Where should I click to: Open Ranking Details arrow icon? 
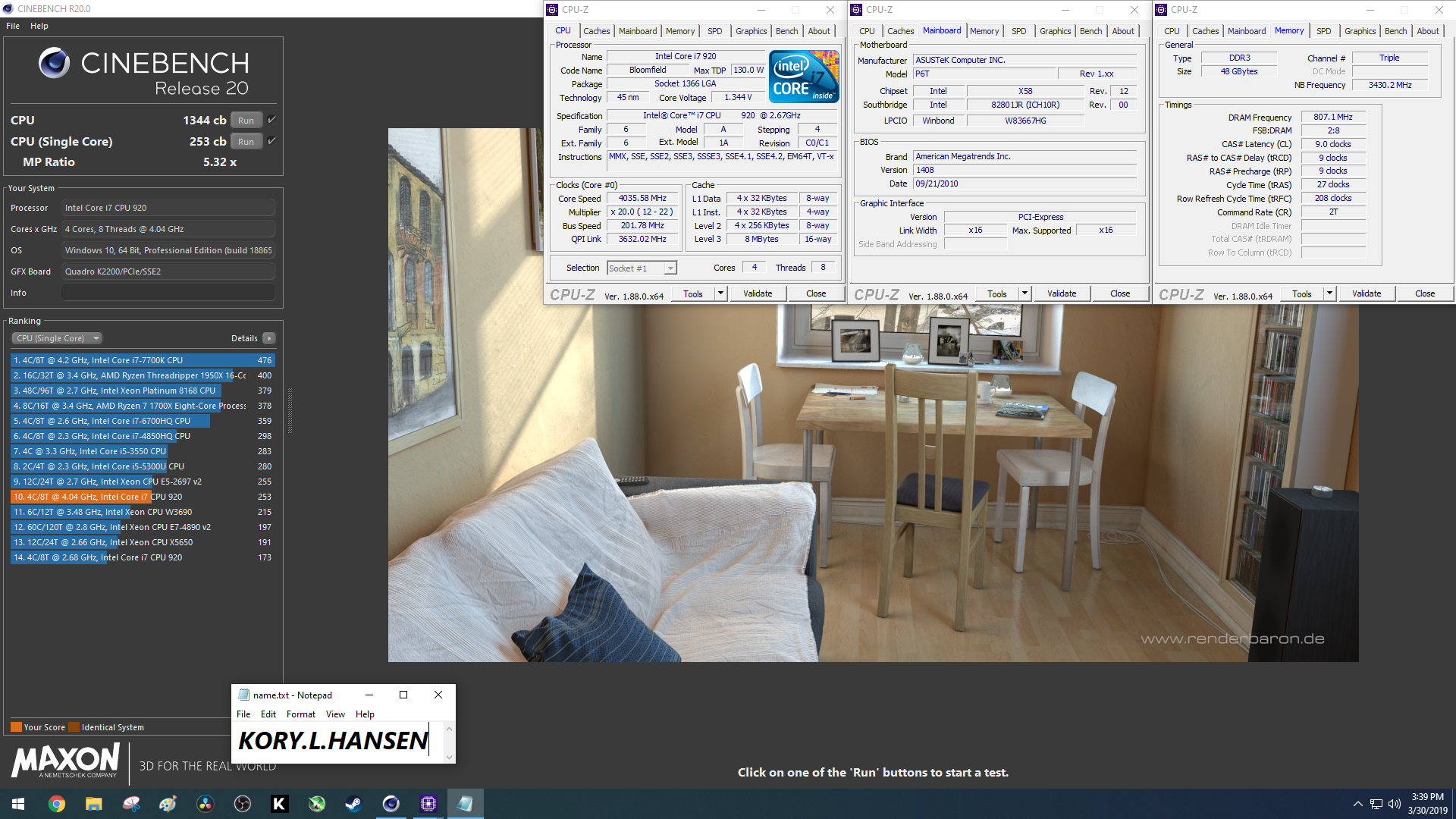coord(269,338)
